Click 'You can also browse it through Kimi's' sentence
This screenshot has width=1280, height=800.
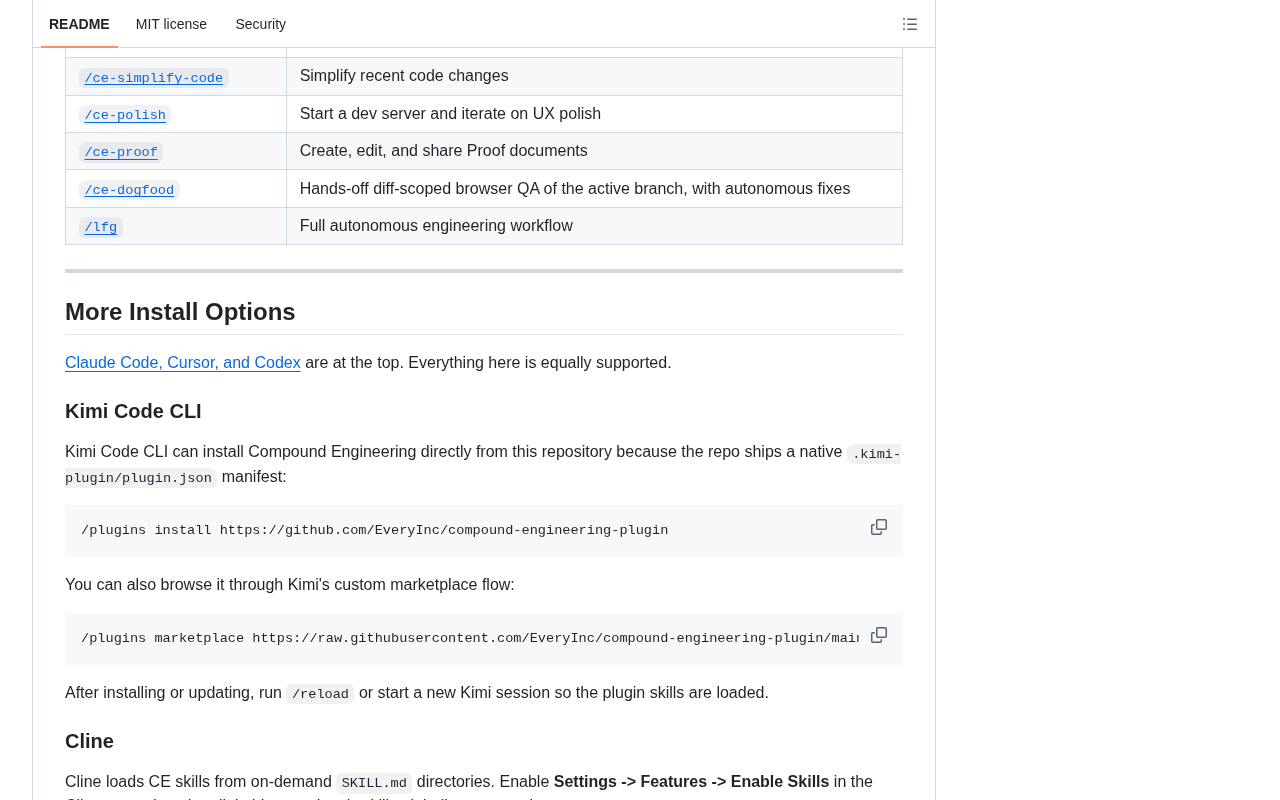tap(290, 585)
